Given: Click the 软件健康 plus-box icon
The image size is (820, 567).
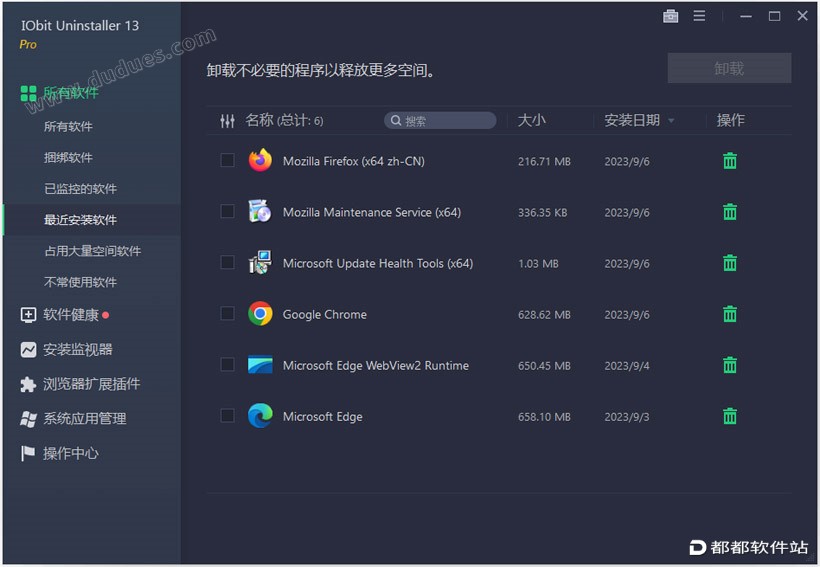Looking at the screenshot, I should coord(28,315).
